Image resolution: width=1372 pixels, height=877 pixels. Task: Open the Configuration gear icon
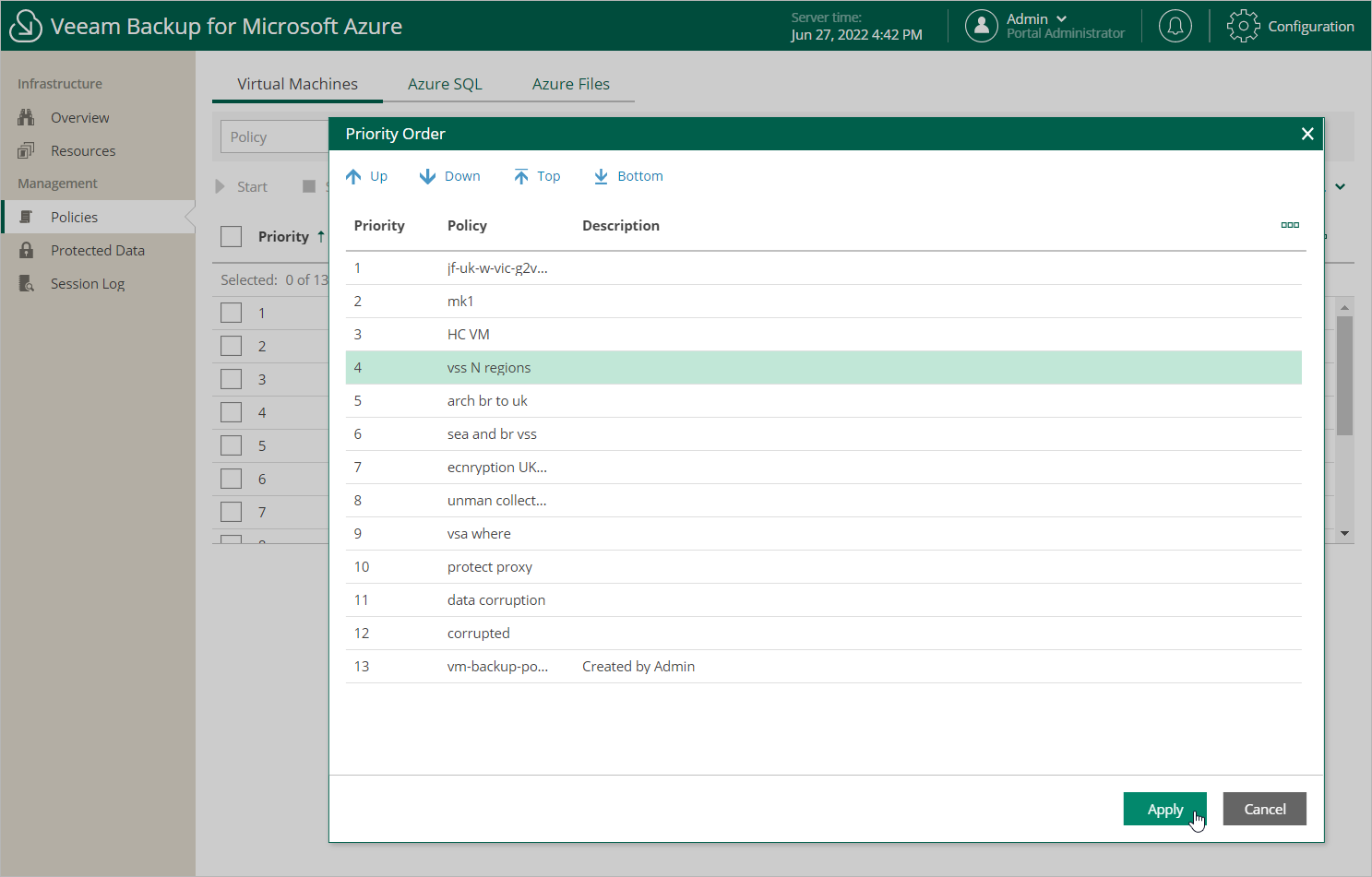pyautogui.click(x=1243, y=26)
